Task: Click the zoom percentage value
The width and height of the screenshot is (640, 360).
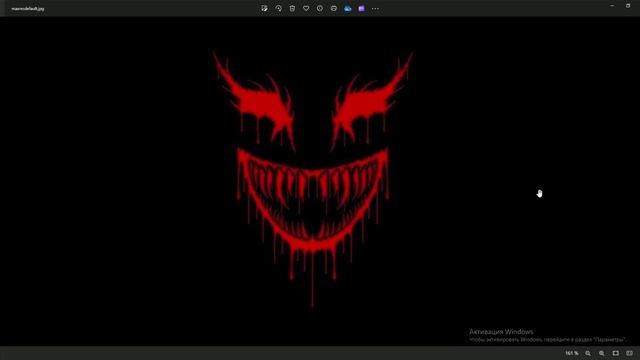Action: tap(572, 353)
